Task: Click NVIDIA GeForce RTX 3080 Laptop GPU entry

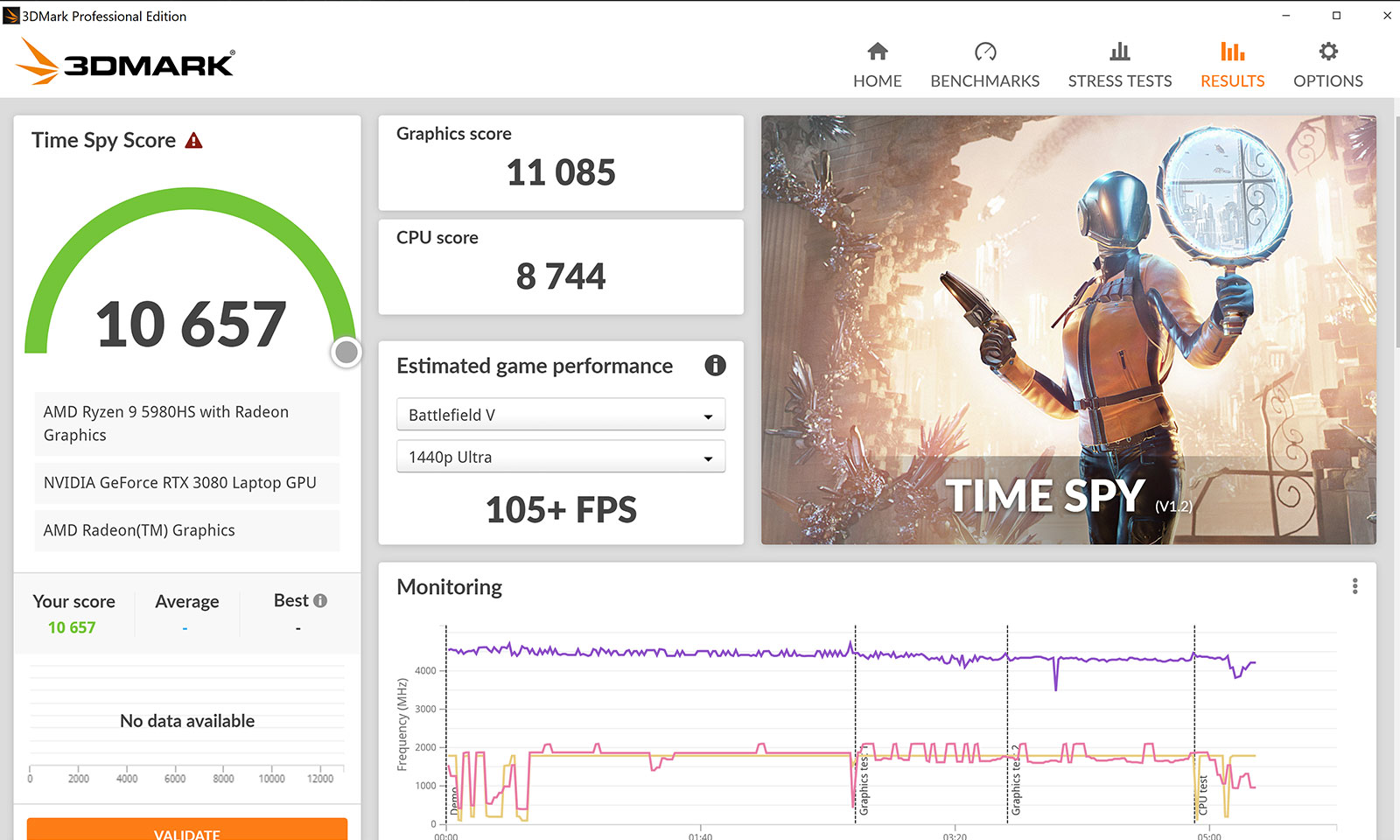Action: [187, 483]
